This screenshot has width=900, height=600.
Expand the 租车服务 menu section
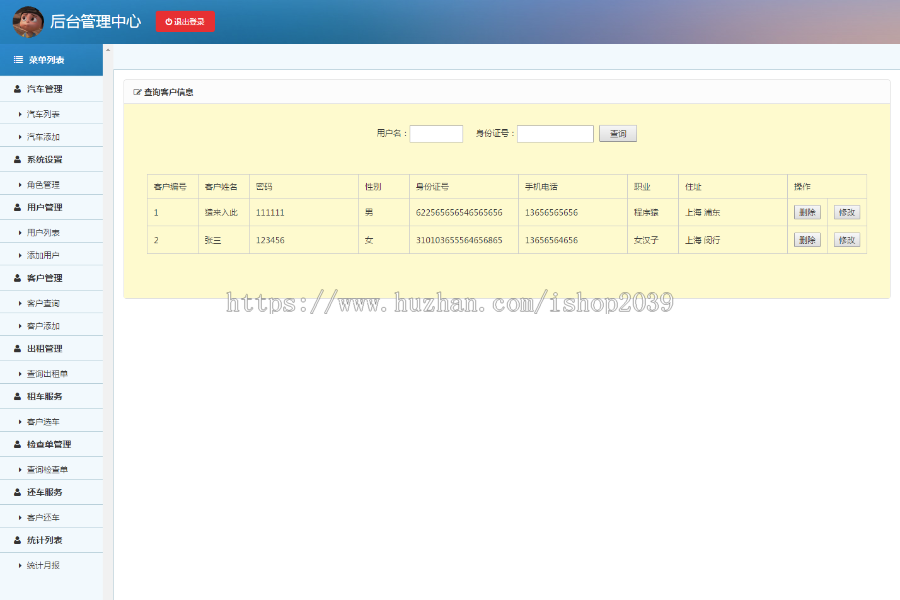[51, 396]
